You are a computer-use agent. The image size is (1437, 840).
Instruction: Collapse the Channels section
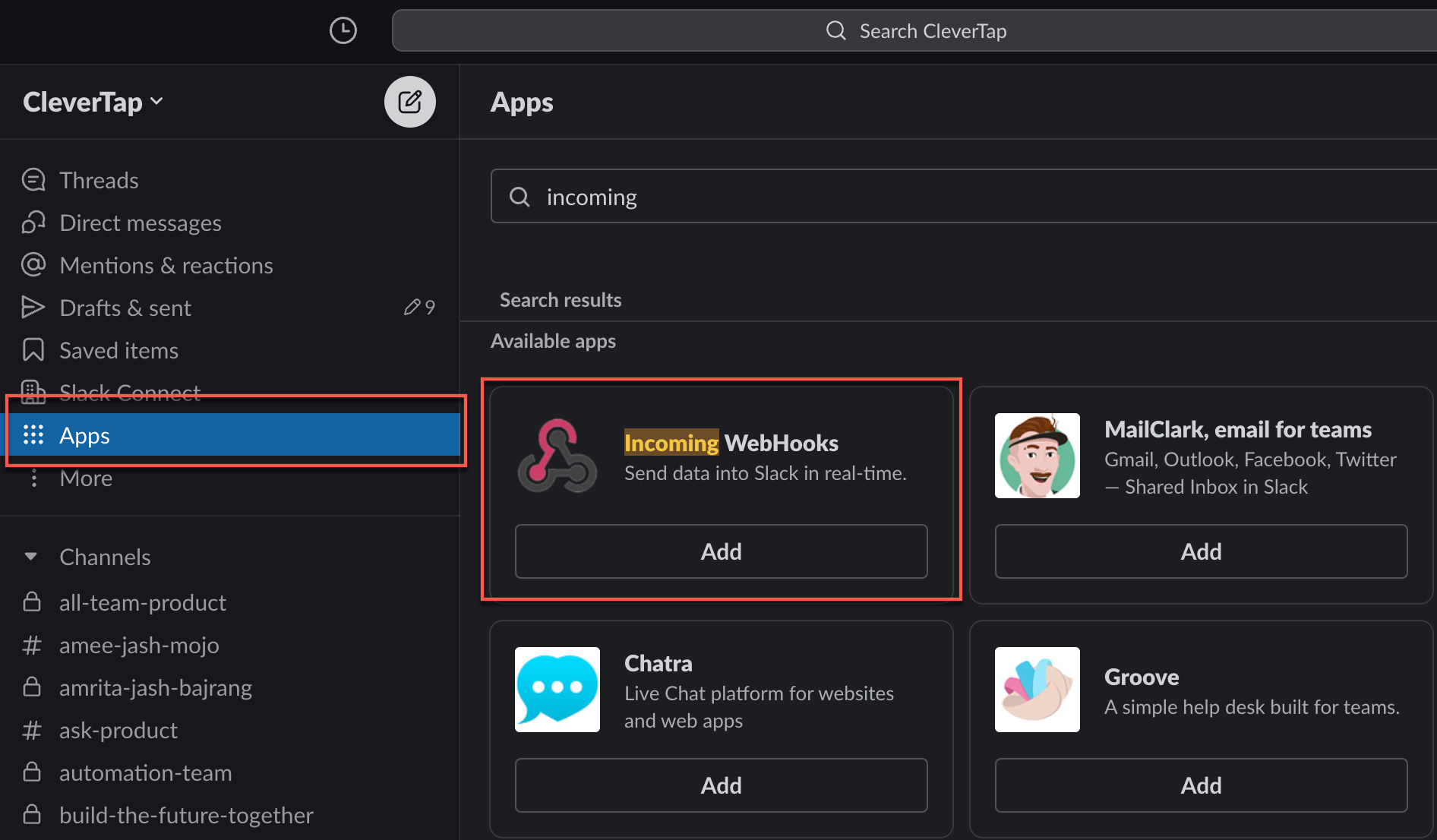tap(31, 557)
